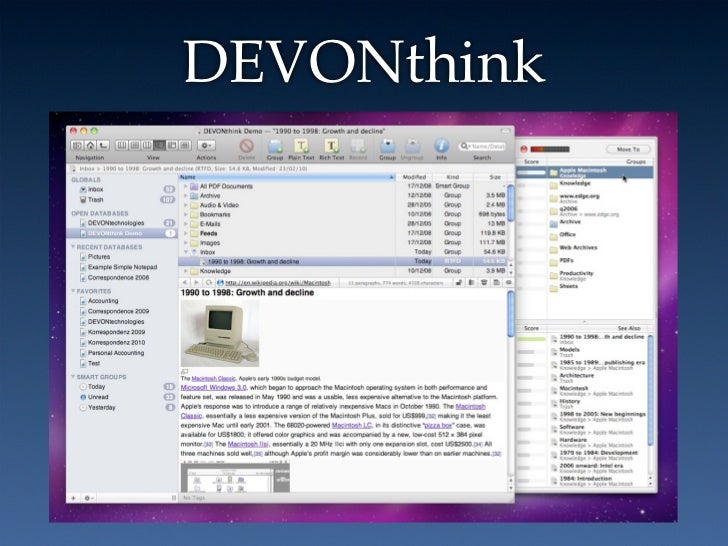Sort list by Name column header
728x546 pixels.
coord(287,177)
